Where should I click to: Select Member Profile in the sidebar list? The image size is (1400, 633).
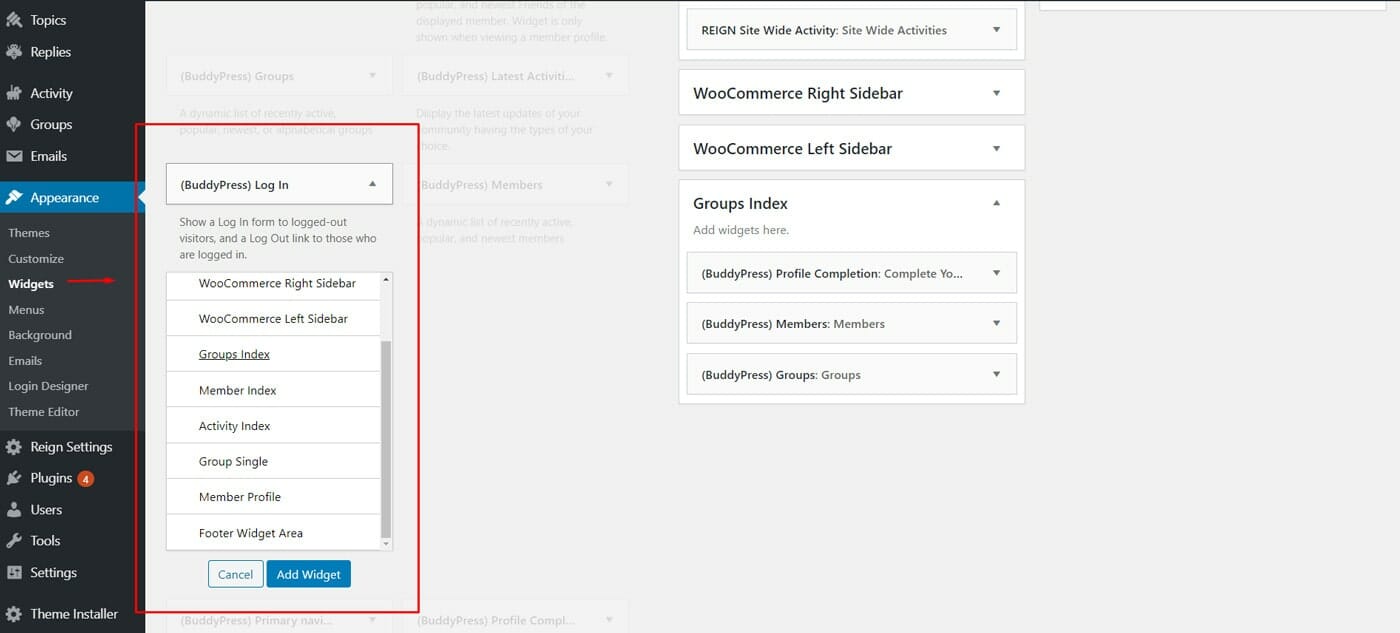(274, 497)
